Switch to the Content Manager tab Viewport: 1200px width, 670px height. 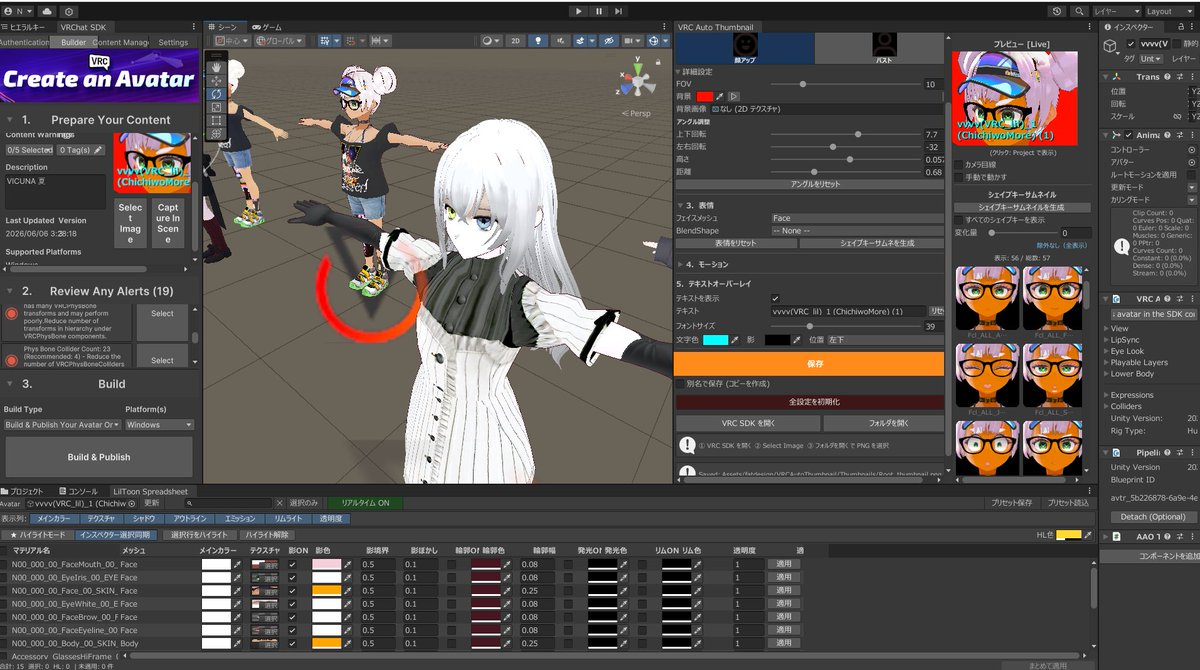(121, 43)
